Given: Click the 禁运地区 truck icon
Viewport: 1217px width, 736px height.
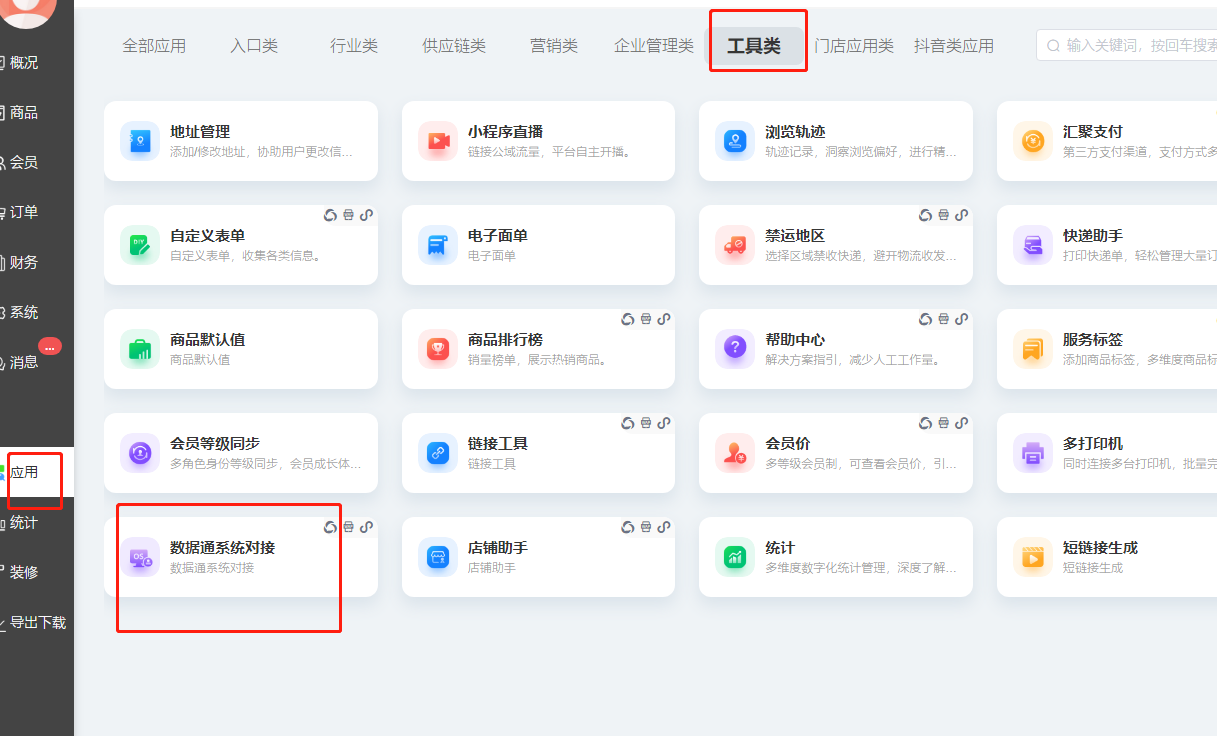Looking at the screenshot, I should click(734, 245).
